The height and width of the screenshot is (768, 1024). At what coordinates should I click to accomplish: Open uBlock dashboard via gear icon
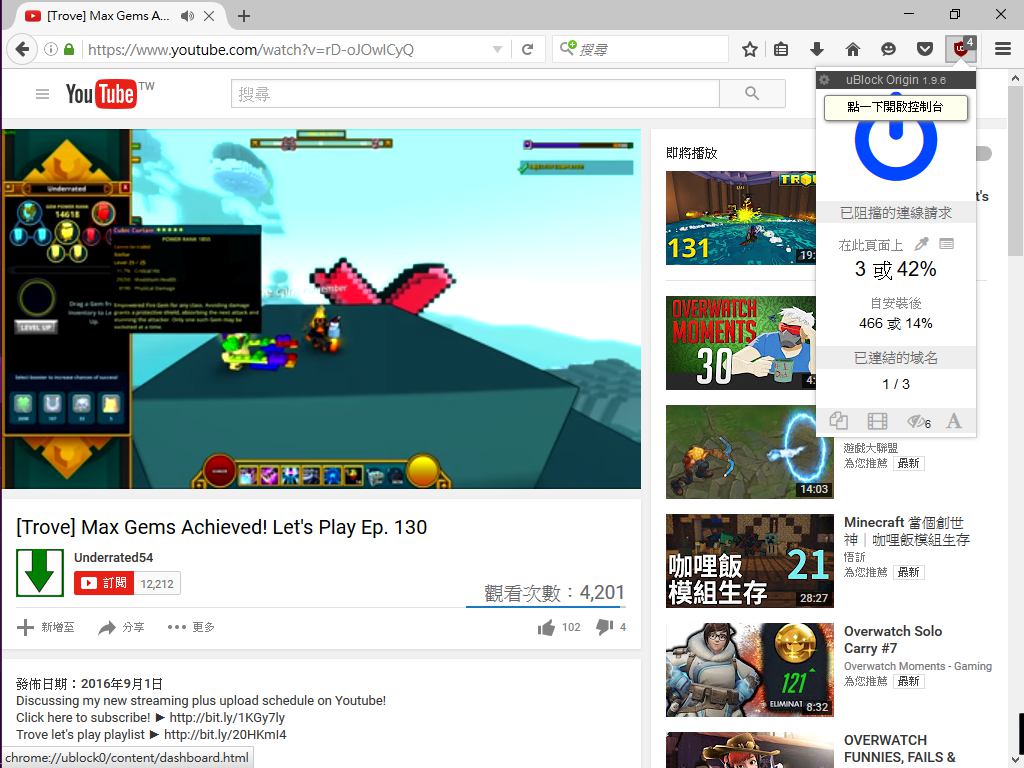pos(825,80)
